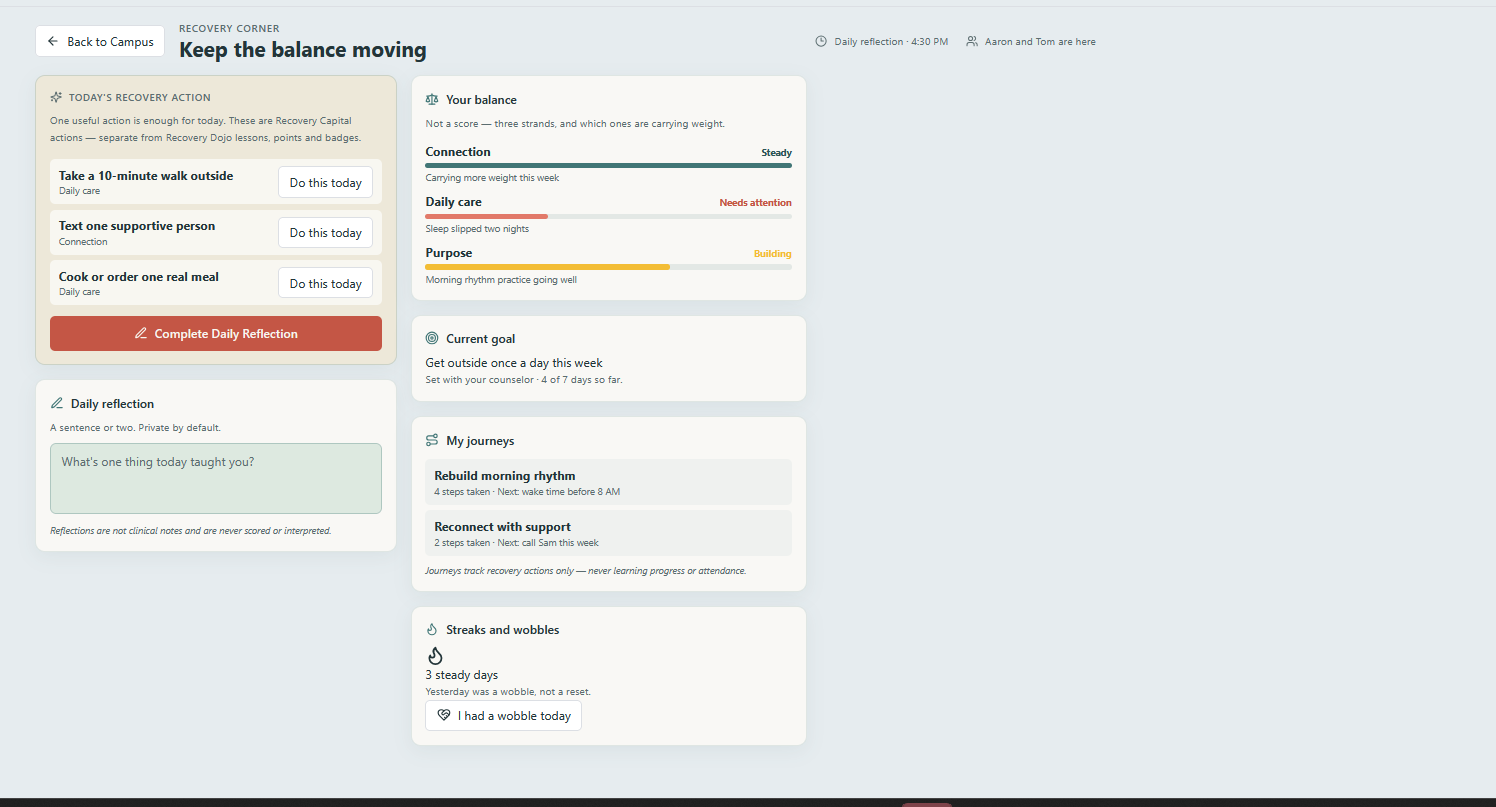Click the Building status label
1496x807 pixels.
click(772, 254)
